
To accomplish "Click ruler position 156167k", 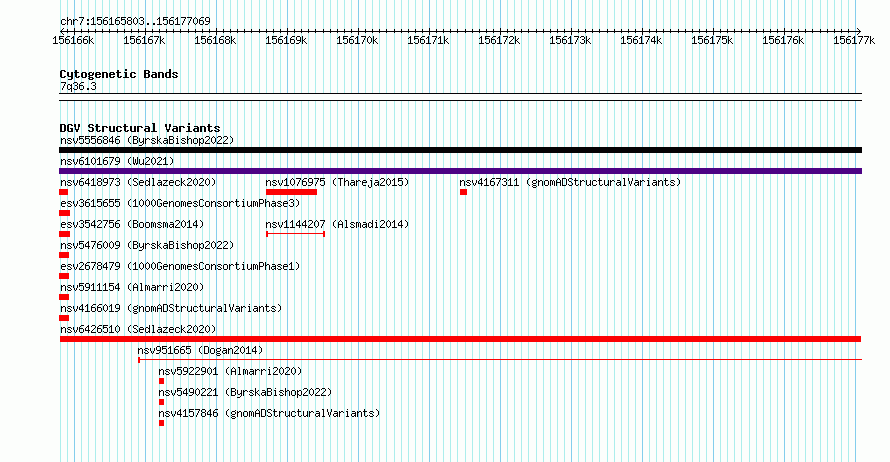I will click(144, 40).
